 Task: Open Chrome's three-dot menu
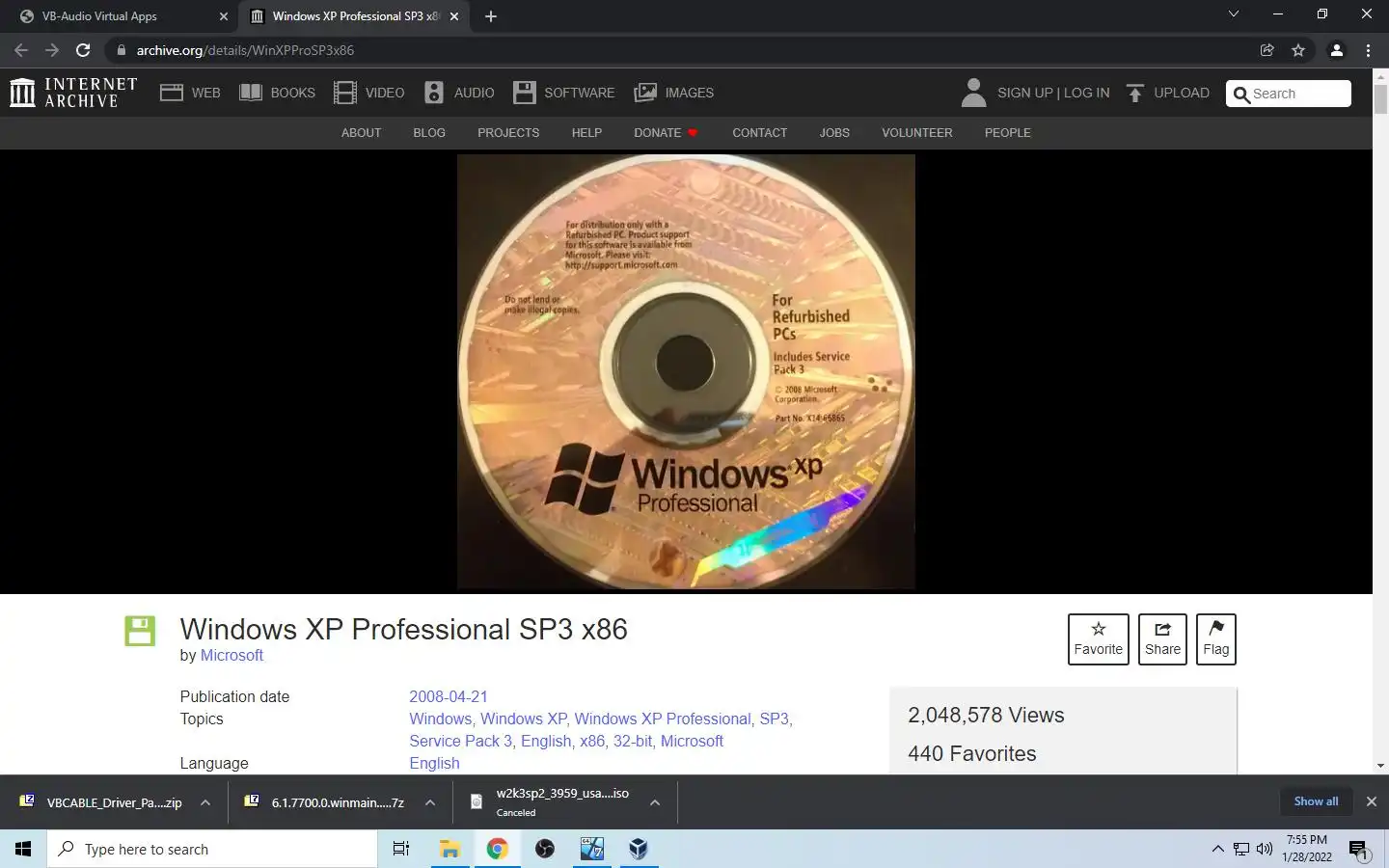click(x=1368, y=50)
